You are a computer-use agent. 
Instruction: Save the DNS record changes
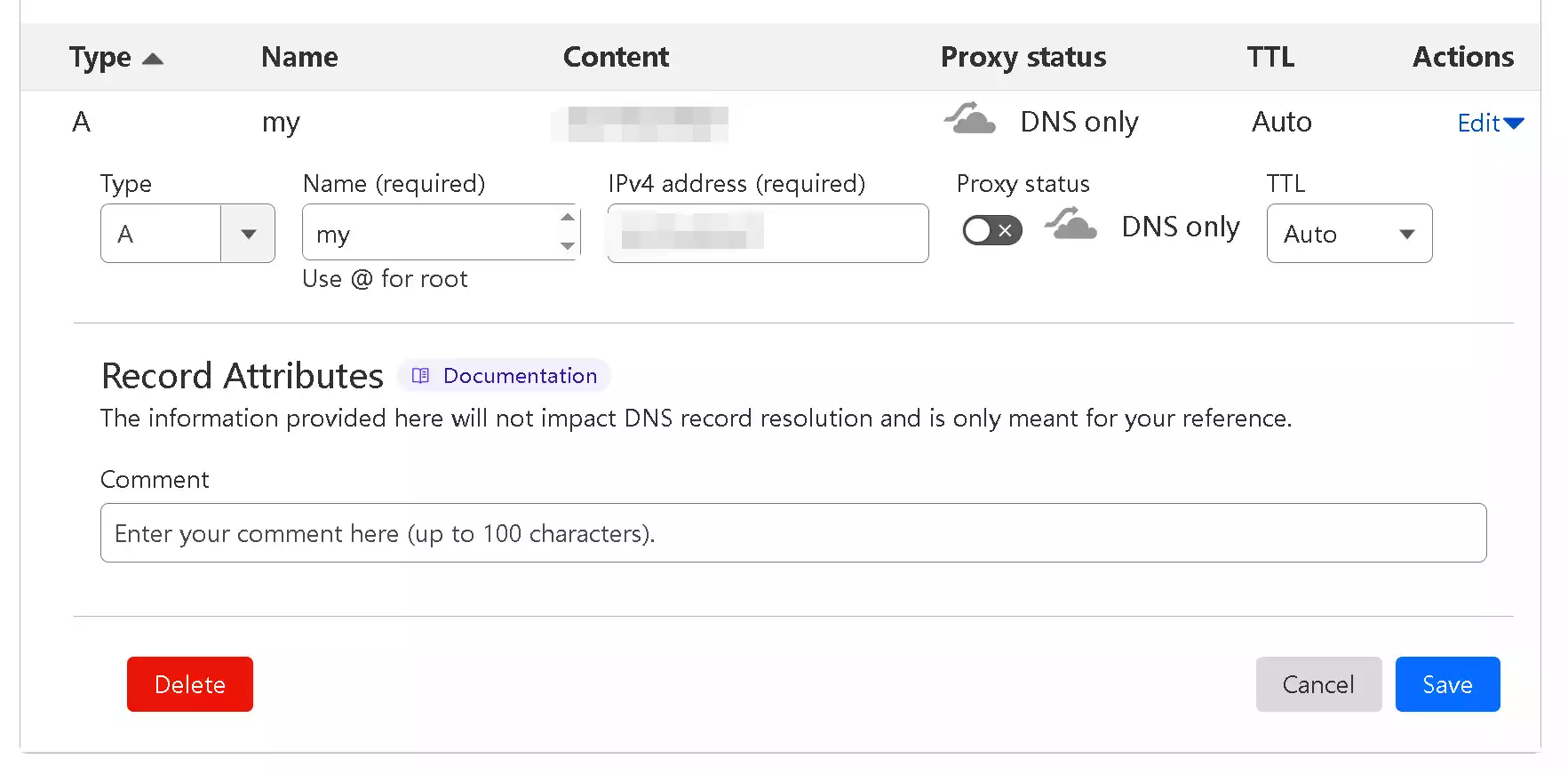tap(1446, 684)
